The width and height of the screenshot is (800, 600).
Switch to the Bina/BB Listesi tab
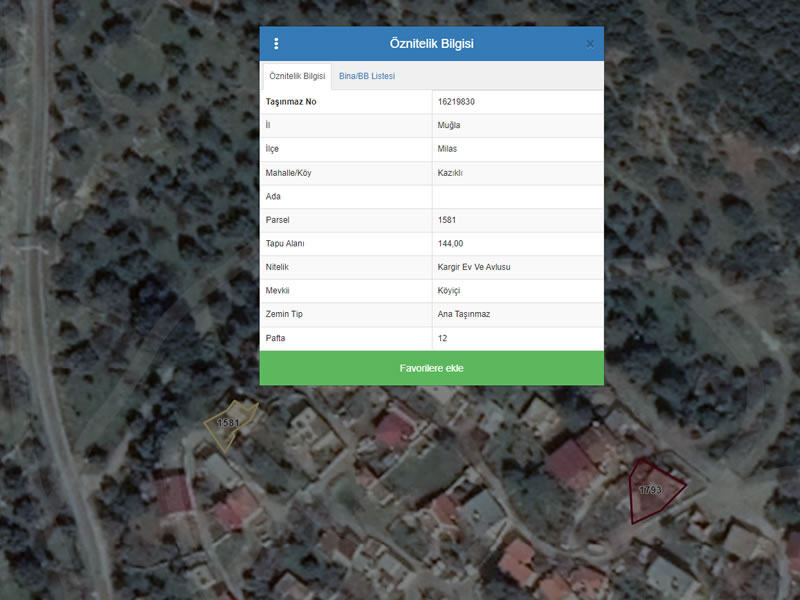click(367, 76)
